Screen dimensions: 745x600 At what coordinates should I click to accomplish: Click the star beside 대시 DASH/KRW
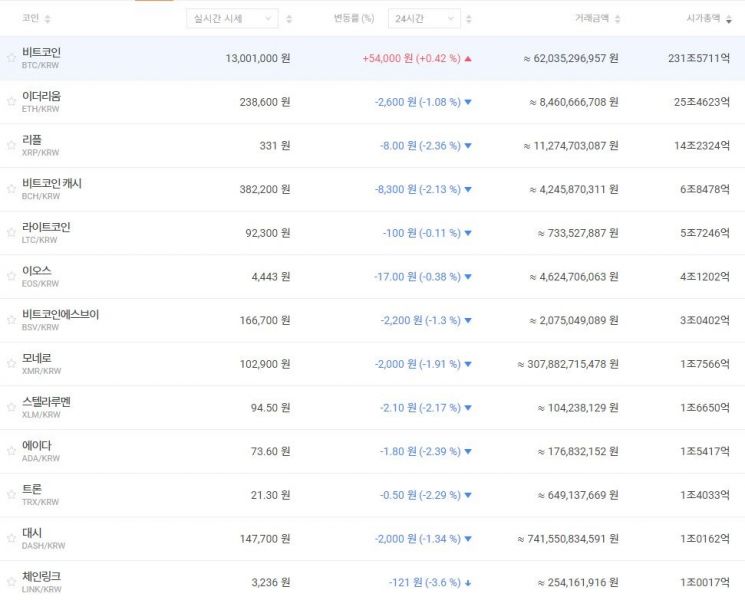coord(11,539)
